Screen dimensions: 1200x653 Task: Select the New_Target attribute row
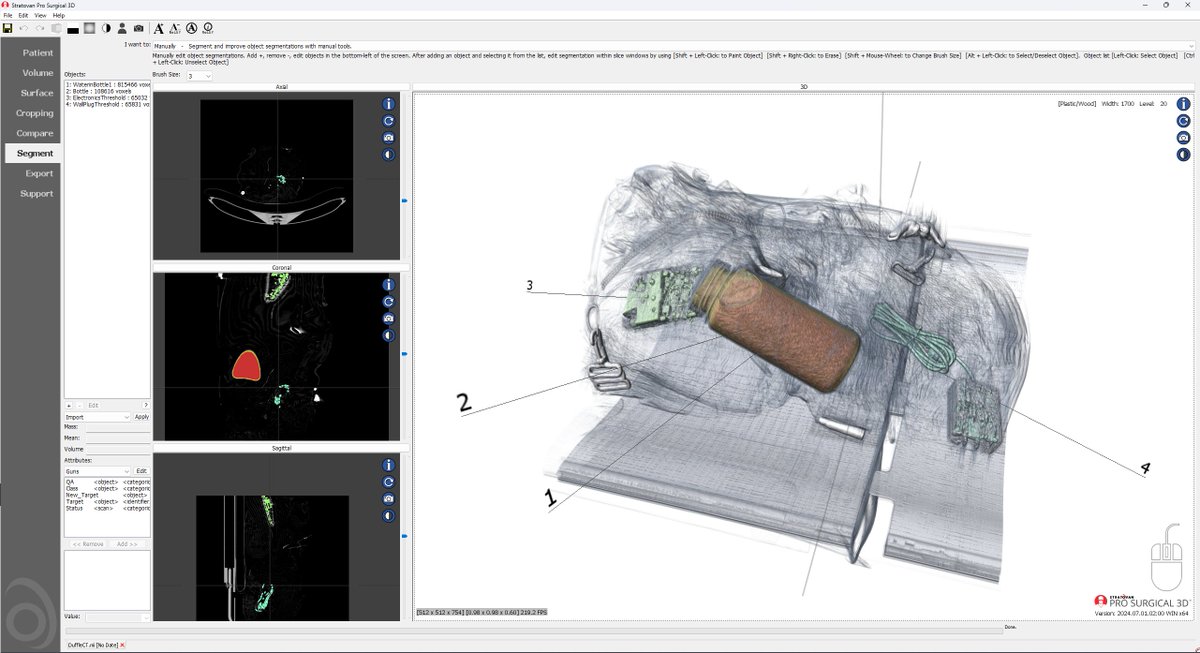point(107,495)
